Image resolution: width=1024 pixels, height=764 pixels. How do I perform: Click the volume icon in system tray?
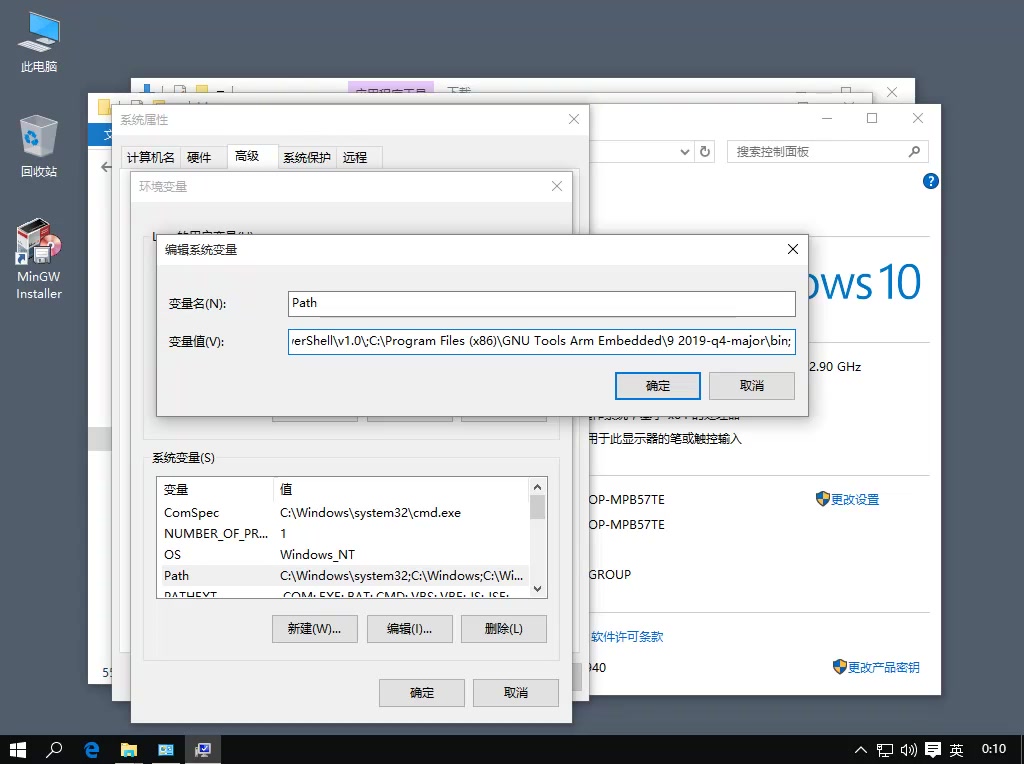pyautogui.click(x=908, y=749)
